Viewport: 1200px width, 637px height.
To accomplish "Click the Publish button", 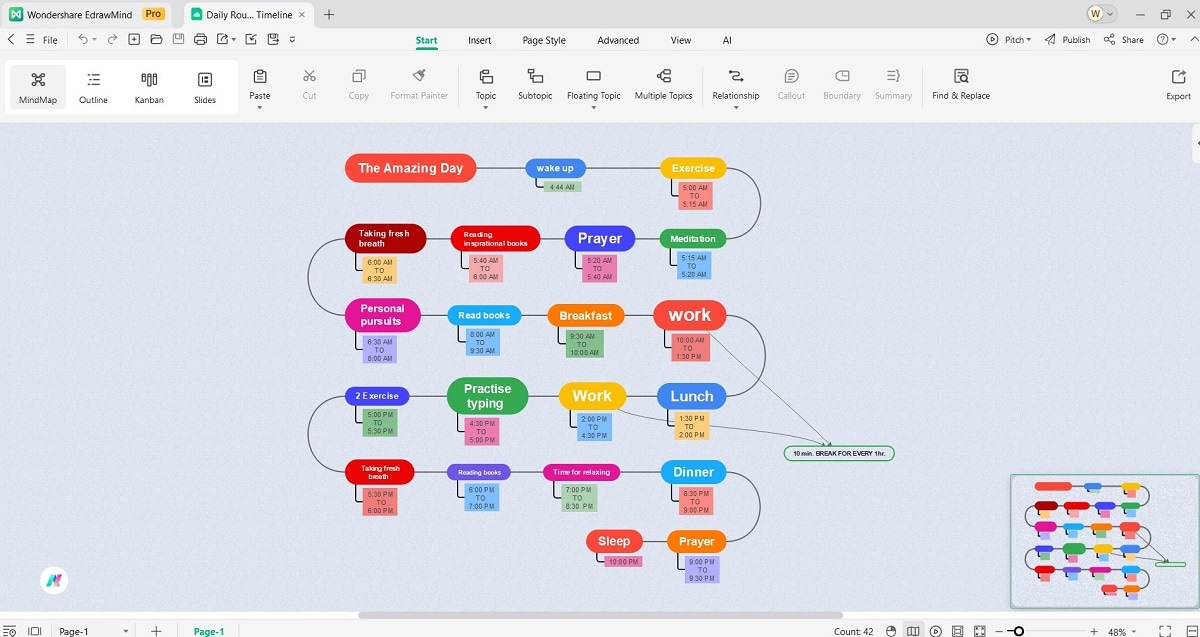I will [1067, 40].
